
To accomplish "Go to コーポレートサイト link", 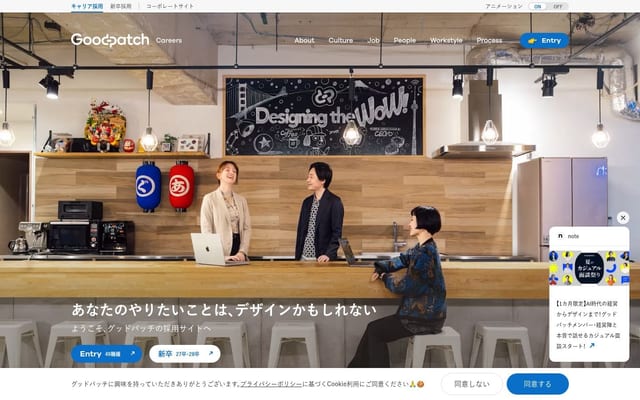I will [x=170, y=6].
